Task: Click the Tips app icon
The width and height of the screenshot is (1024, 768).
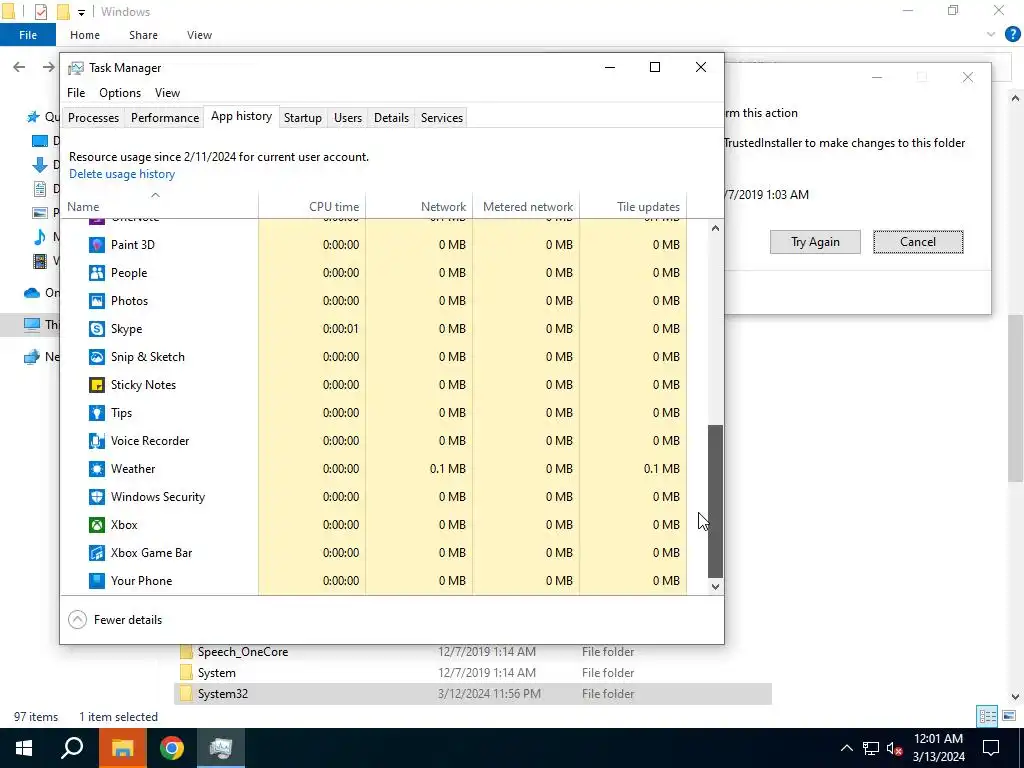Action: pyautogui.click(x=97, y=413)
